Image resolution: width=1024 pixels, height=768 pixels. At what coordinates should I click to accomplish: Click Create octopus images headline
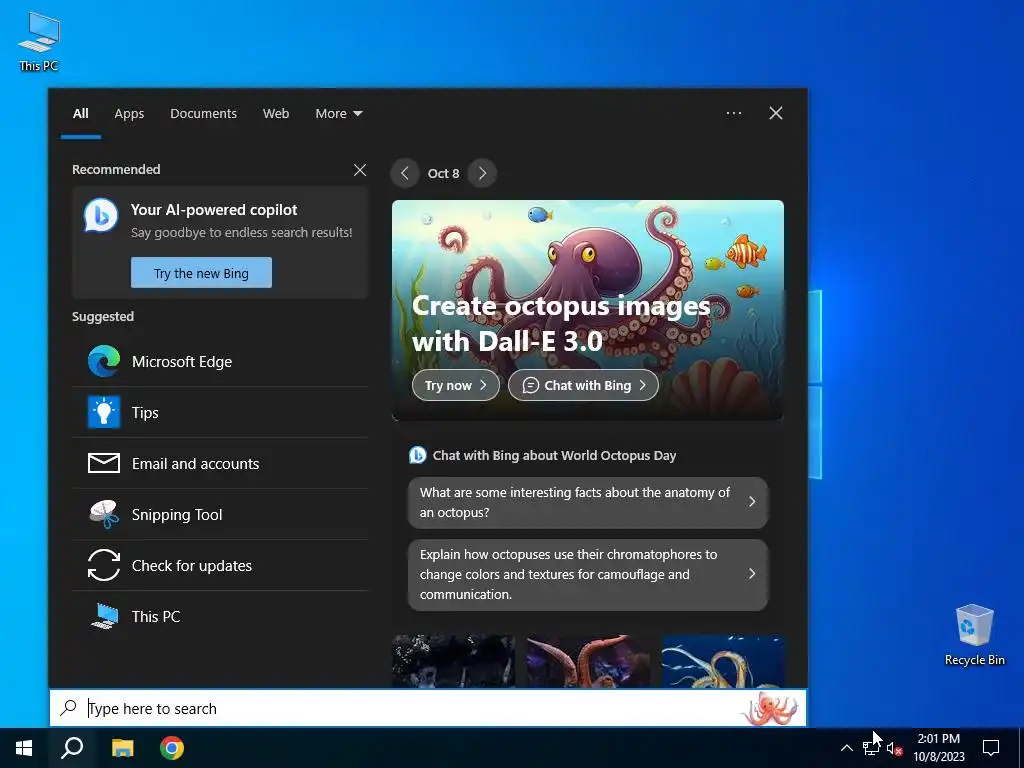point(561,323)
